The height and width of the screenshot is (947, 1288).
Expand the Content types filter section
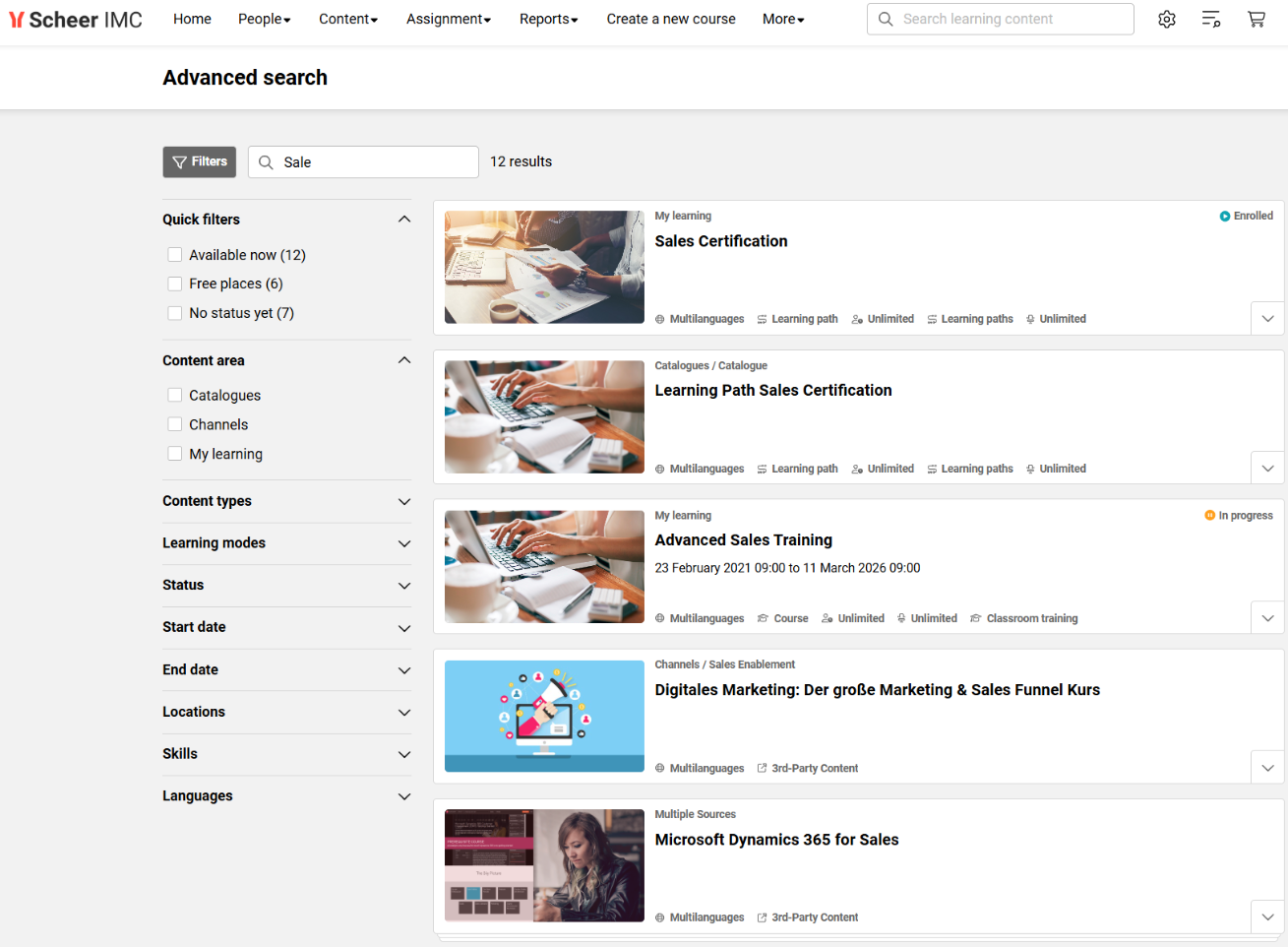[403, 502]
